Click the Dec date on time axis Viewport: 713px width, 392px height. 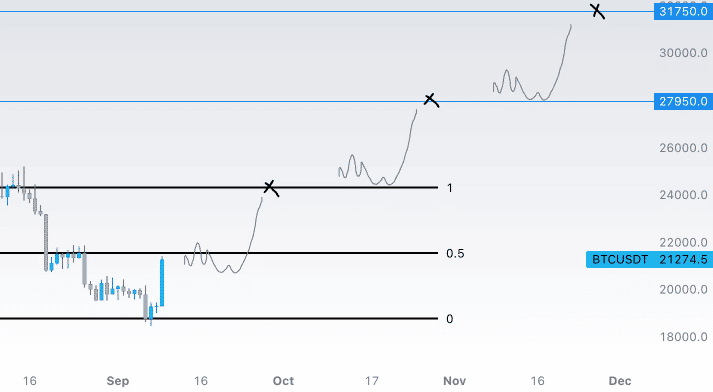point(620,381)
